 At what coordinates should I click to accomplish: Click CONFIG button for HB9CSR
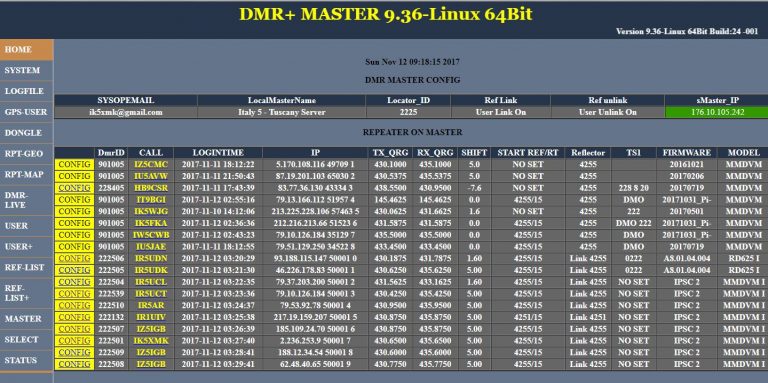tap(74, 188)
